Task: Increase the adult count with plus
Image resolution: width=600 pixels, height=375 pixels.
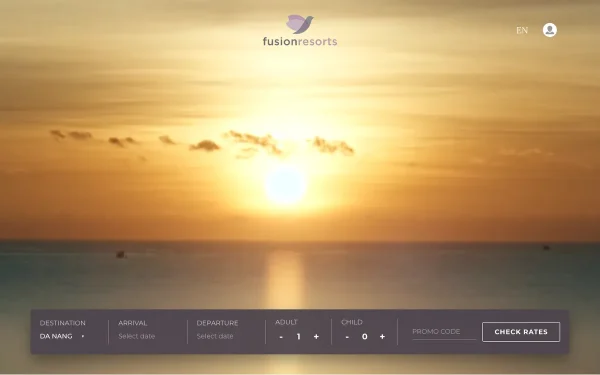Action: coord(316,337)
